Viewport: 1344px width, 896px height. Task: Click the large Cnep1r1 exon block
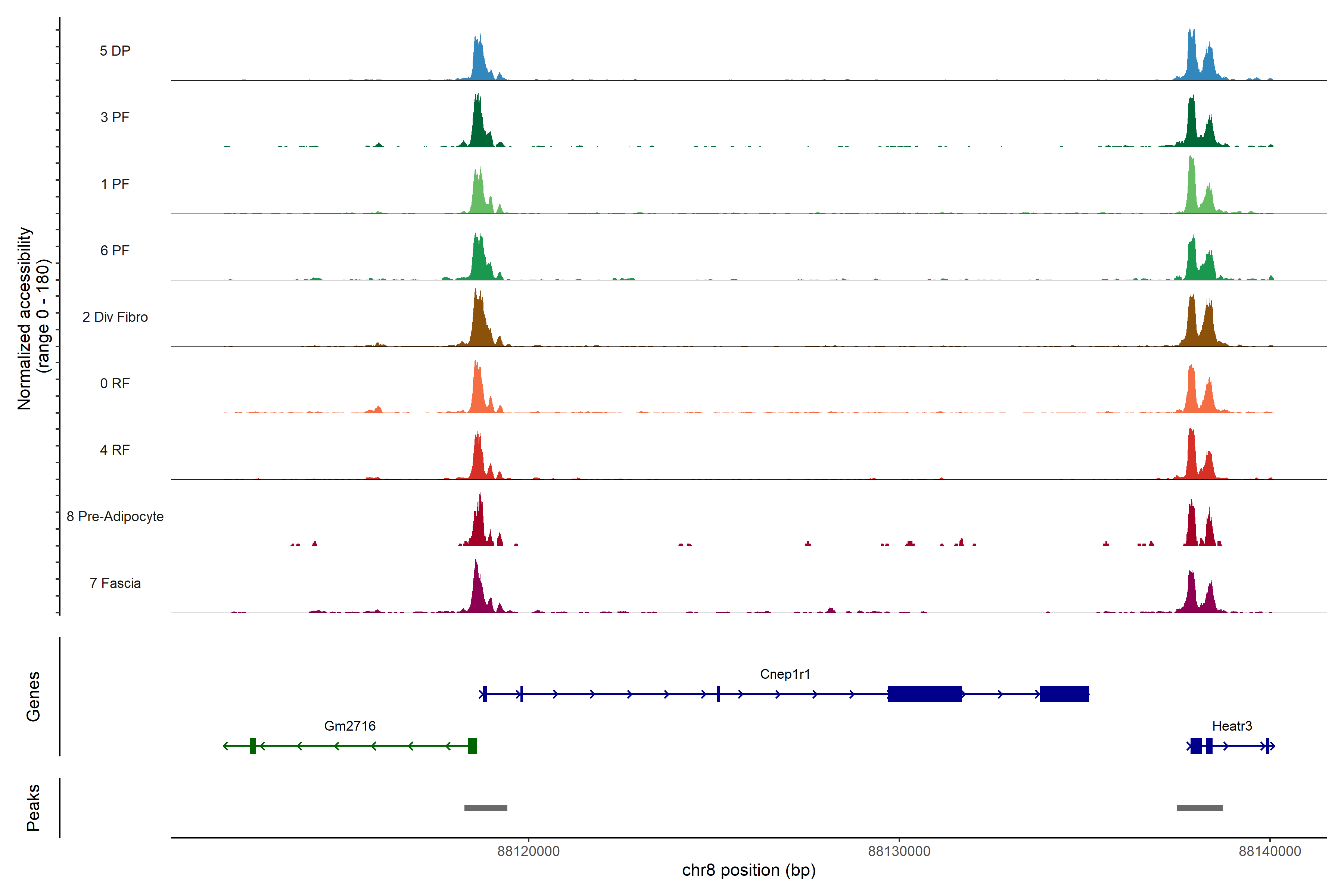click(x=925, y=694)
